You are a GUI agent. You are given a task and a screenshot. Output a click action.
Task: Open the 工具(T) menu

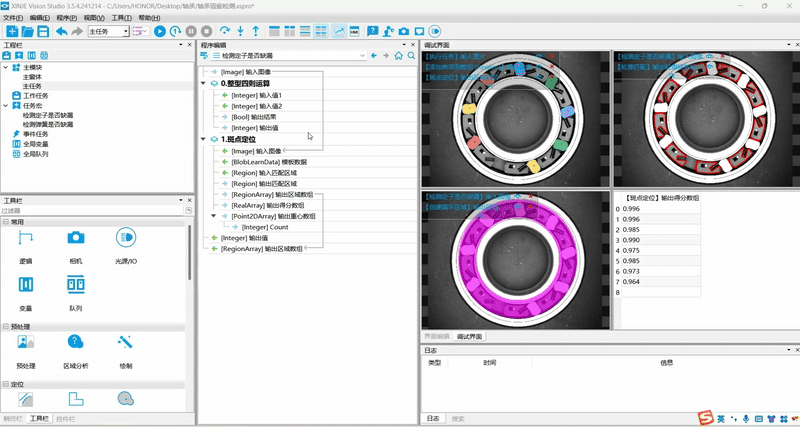[121, 18]
